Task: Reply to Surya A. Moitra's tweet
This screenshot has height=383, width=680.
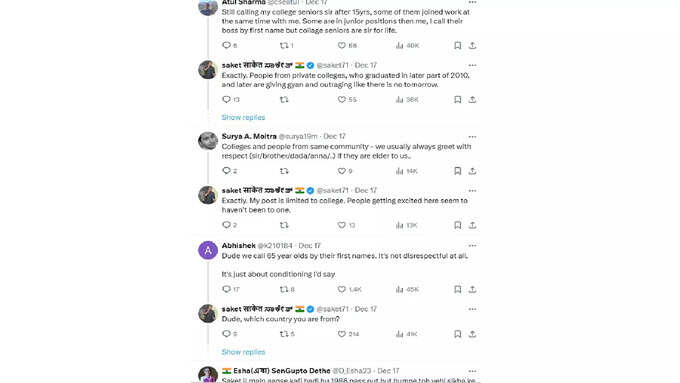Action: [226, 171]
